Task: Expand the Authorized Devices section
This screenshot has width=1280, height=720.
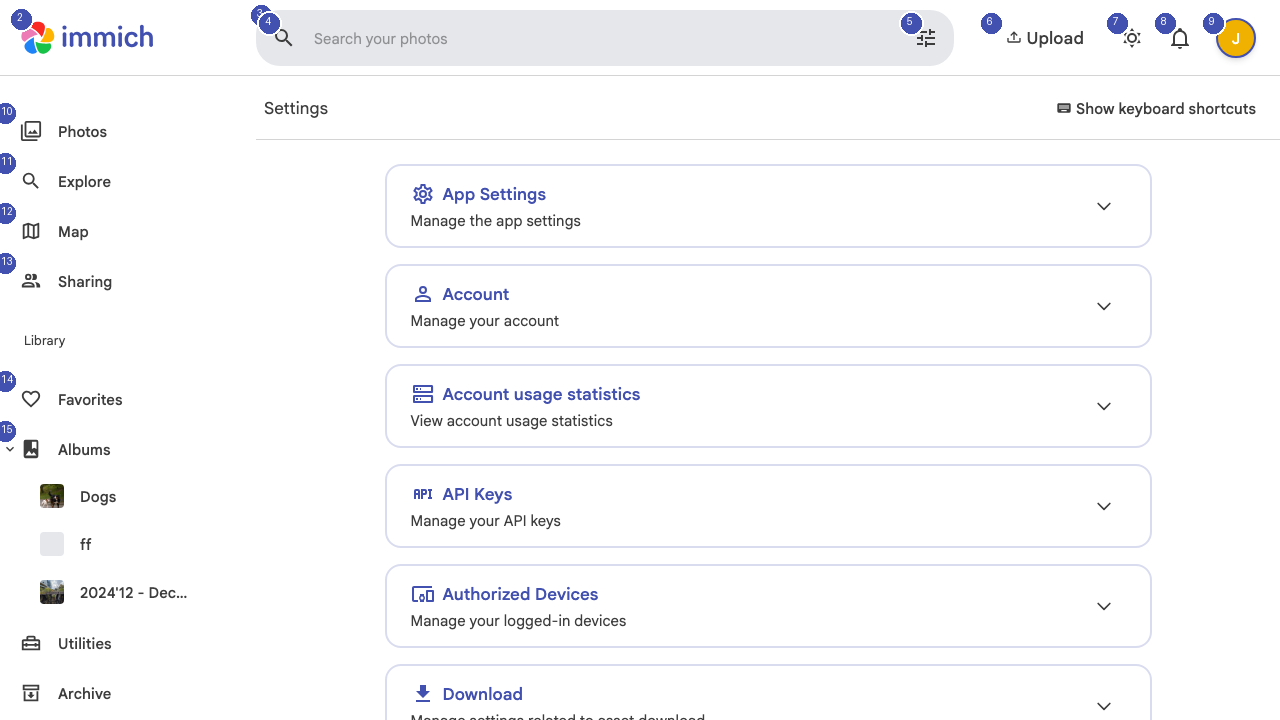Action: pos(1104,606)
